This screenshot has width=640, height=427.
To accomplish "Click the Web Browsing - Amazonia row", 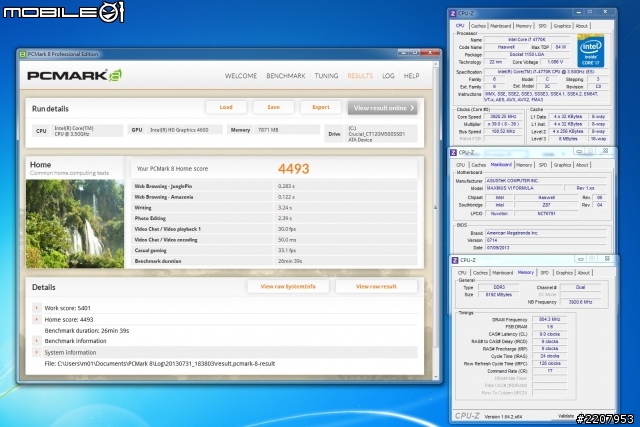I will (x=274, y=197).
